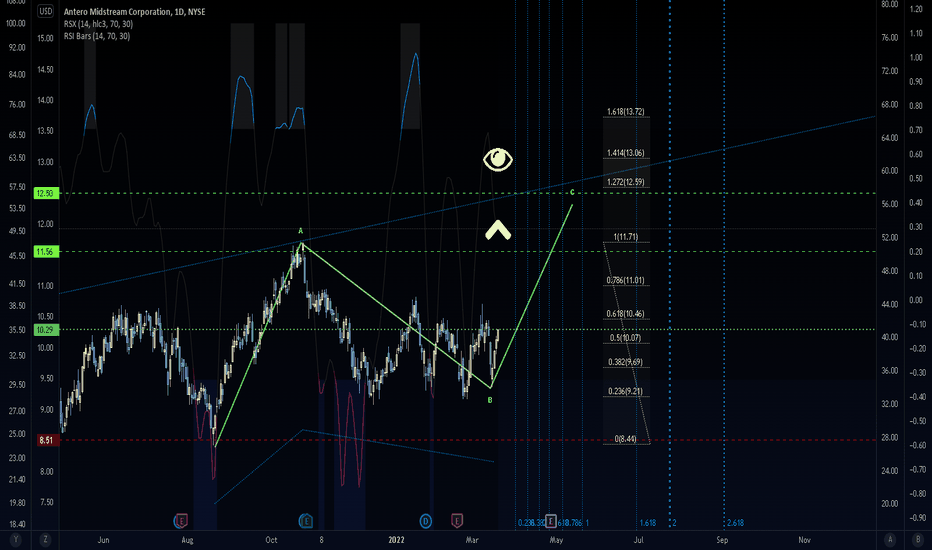Toggle the A auto-scale button
This screenshot has height=550, width=932.
click(x=890, y=540)
